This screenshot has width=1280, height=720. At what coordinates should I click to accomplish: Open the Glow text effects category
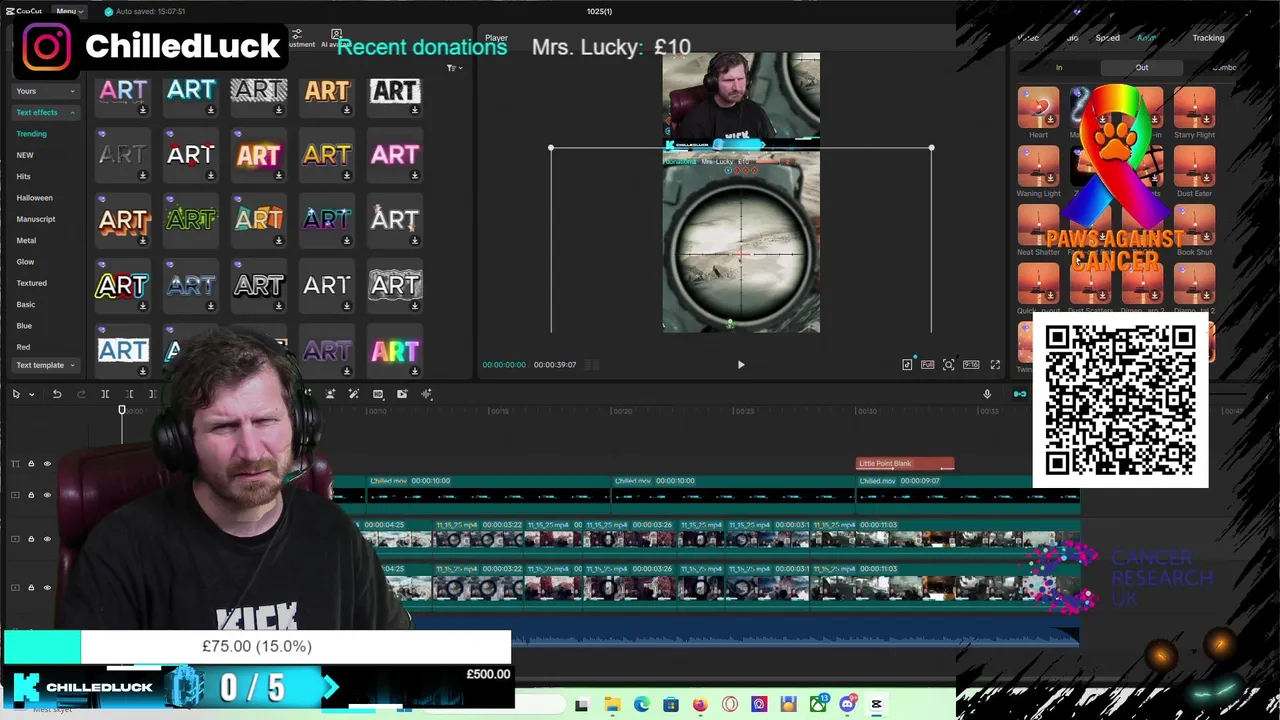[x=25, y=262]
